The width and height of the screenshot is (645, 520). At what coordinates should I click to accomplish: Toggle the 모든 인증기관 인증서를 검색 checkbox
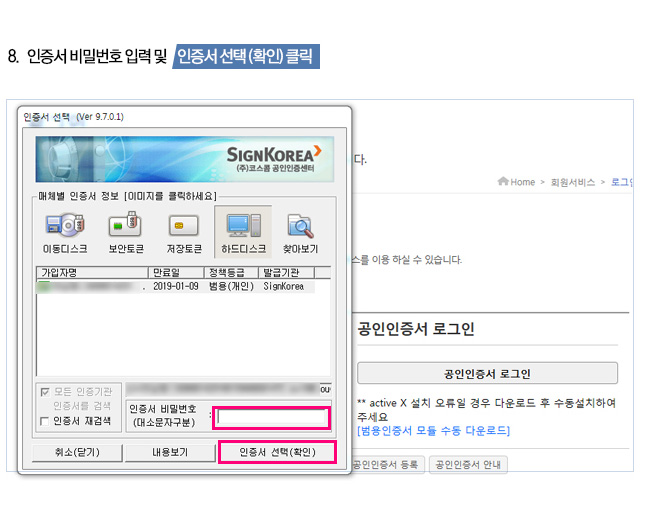point(44,392)
